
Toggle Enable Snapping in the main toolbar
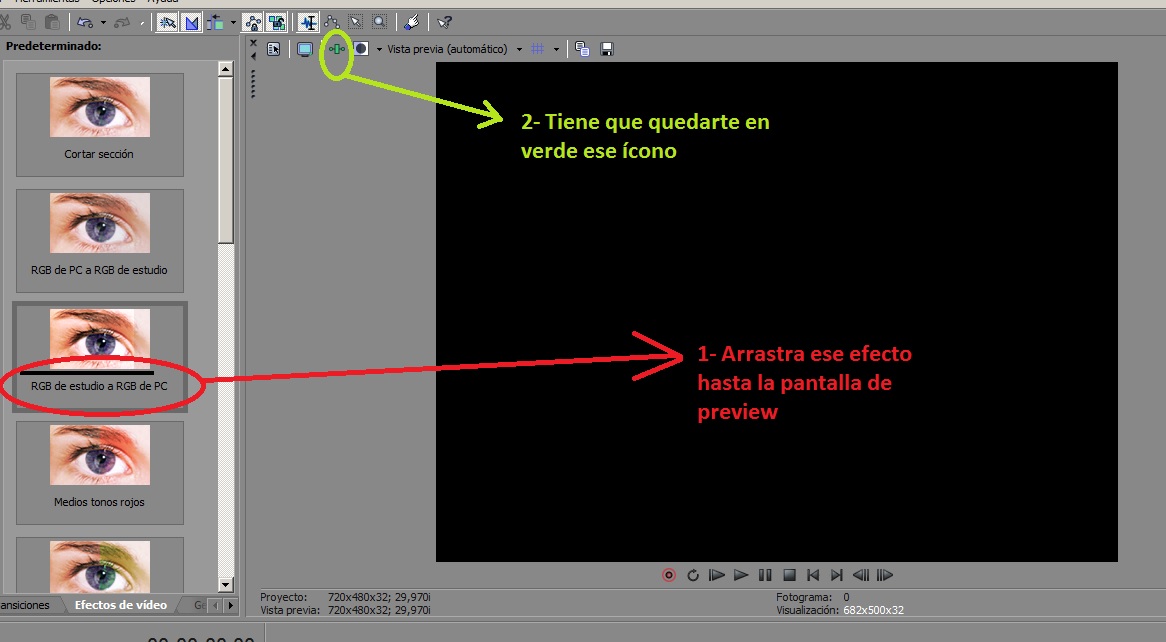click(x=167, y=22)
